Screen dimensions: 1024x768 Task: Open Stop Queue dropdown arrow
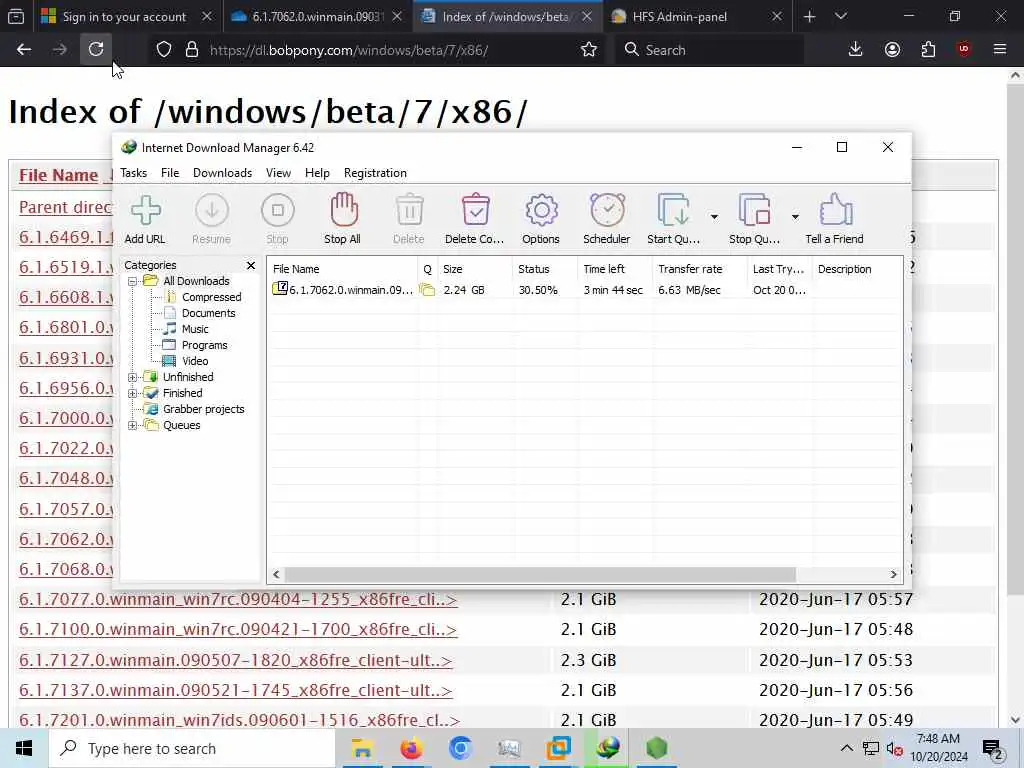coord(795,217)
